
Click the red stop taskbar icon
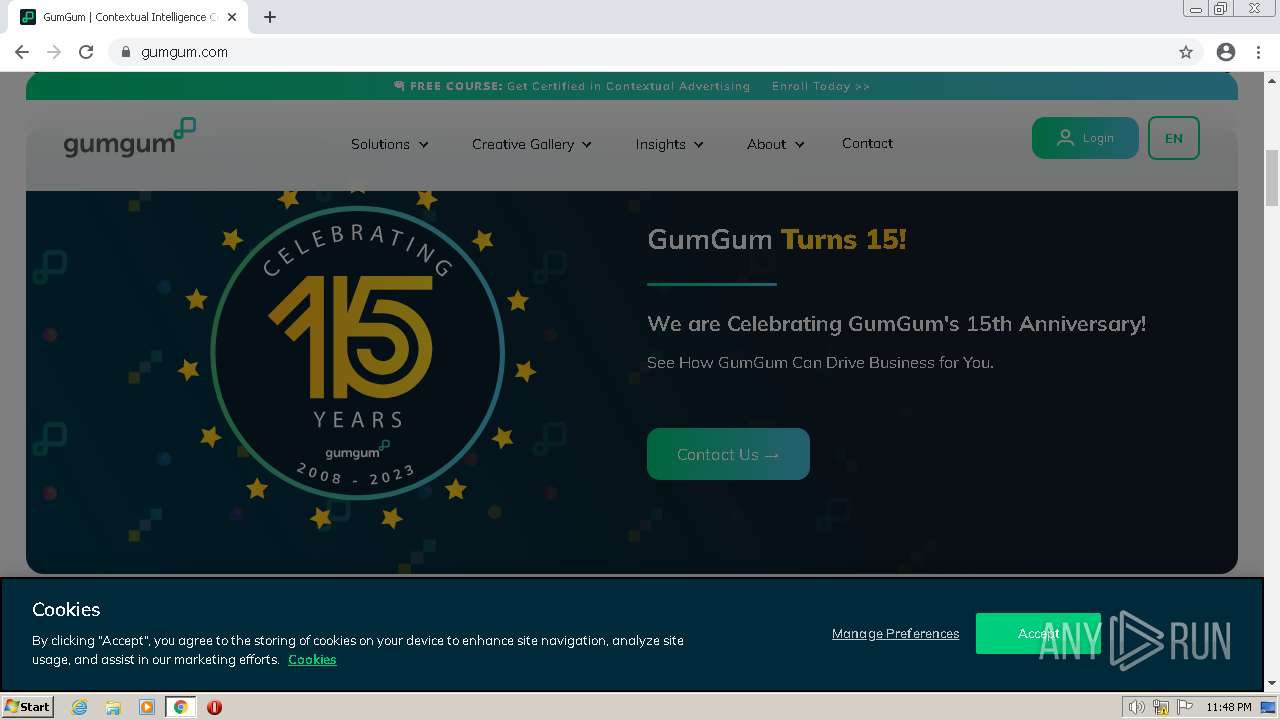coord(214,707)
